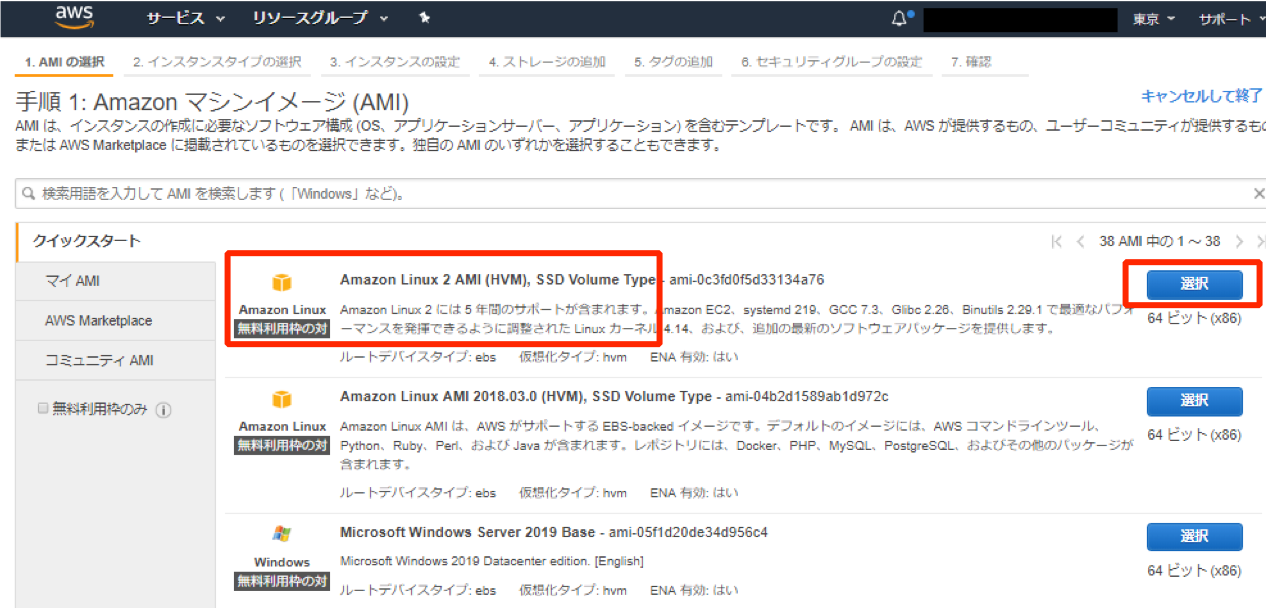Open the pin shortcuts icon in navbar

424,18
